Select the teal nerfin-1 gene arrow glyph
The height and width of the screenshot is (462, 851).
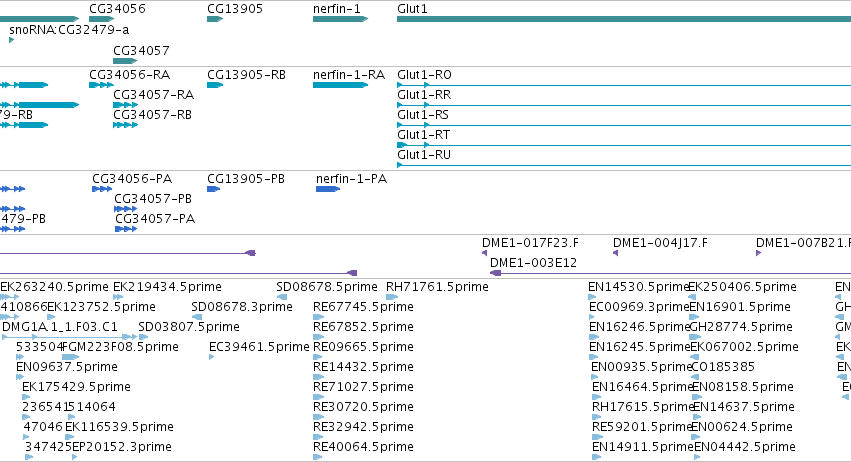340,19
